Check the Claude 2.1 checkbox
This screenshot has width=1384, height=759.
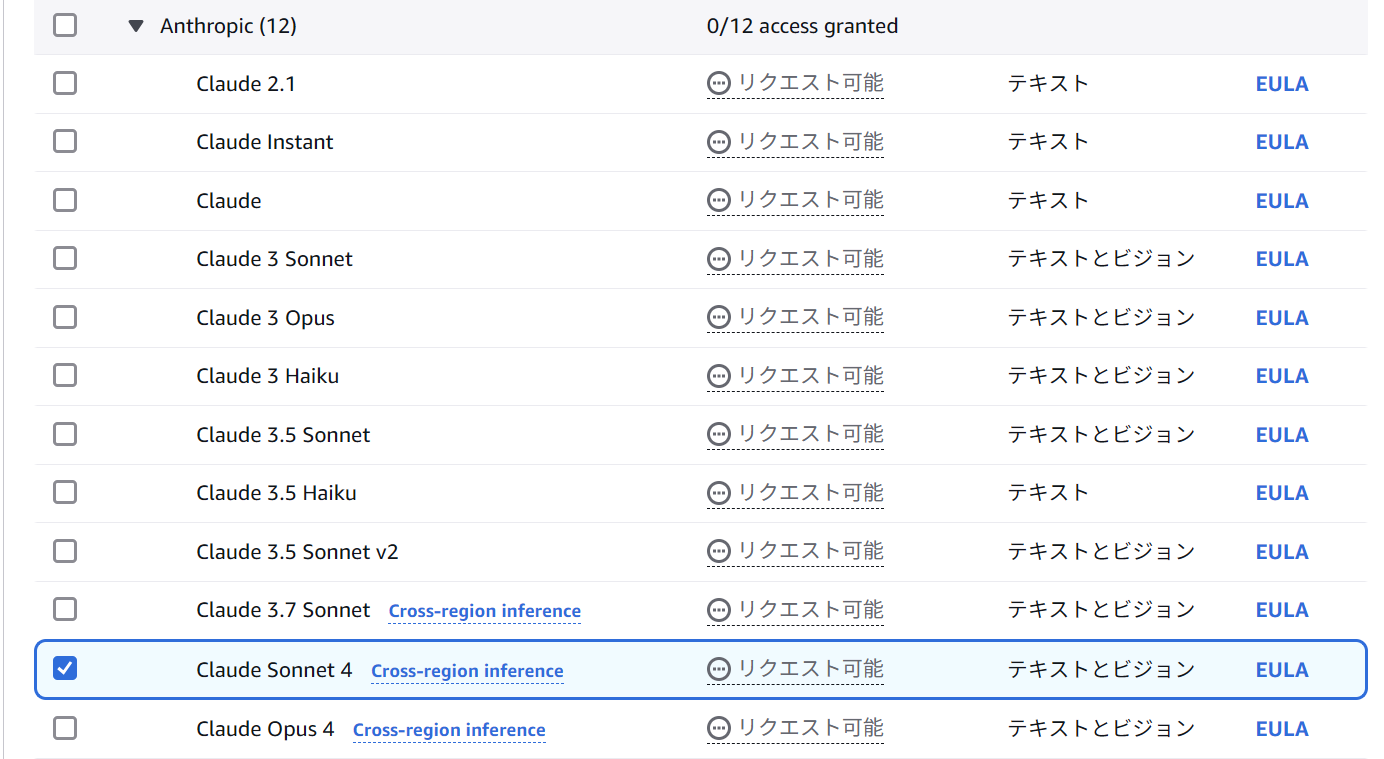pyautogui.click(x=65, y=83)
